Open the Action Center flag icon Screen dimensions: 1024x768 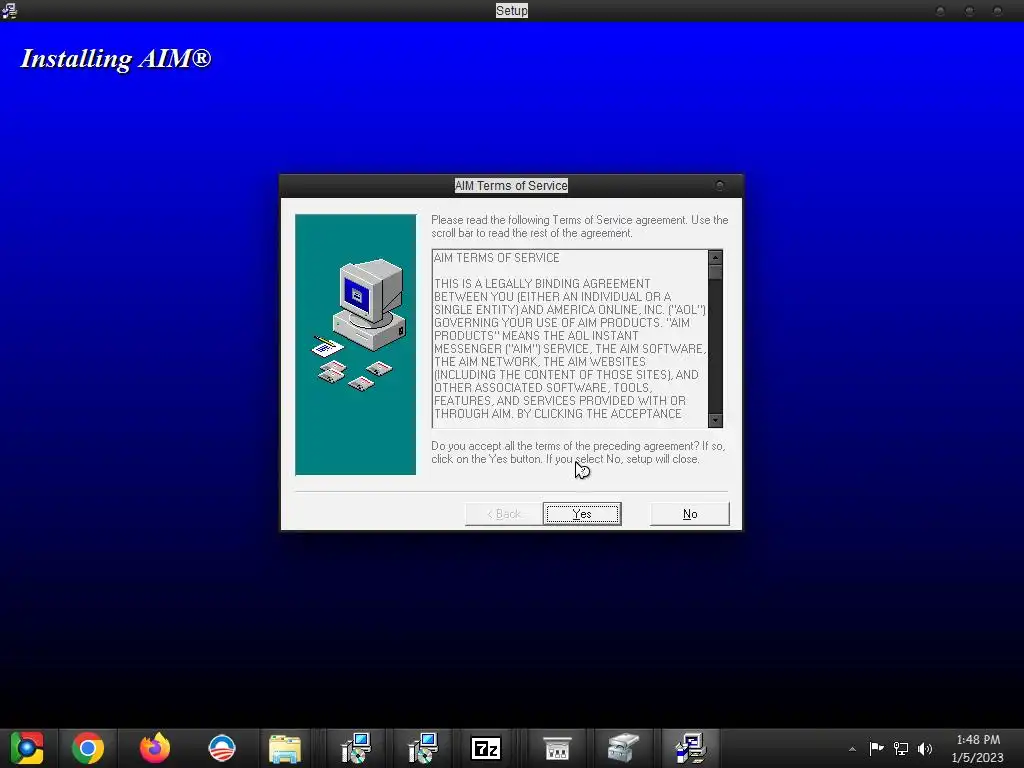876,748
